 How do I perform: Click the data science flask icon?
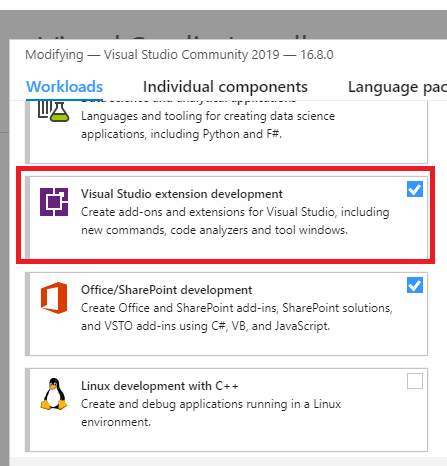pyautogui.click(x=54, y=111)
